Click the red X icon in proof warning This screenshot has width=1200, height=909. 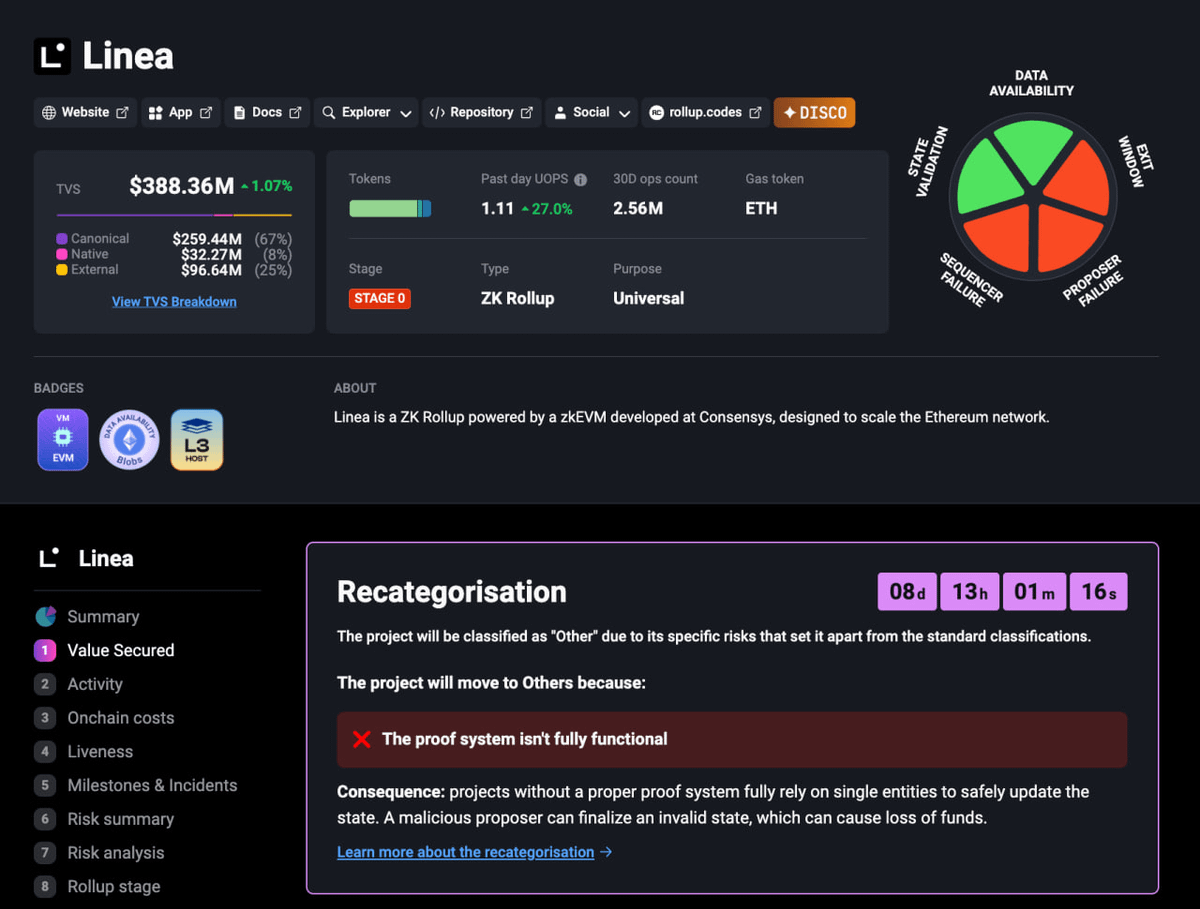[362, 739]
